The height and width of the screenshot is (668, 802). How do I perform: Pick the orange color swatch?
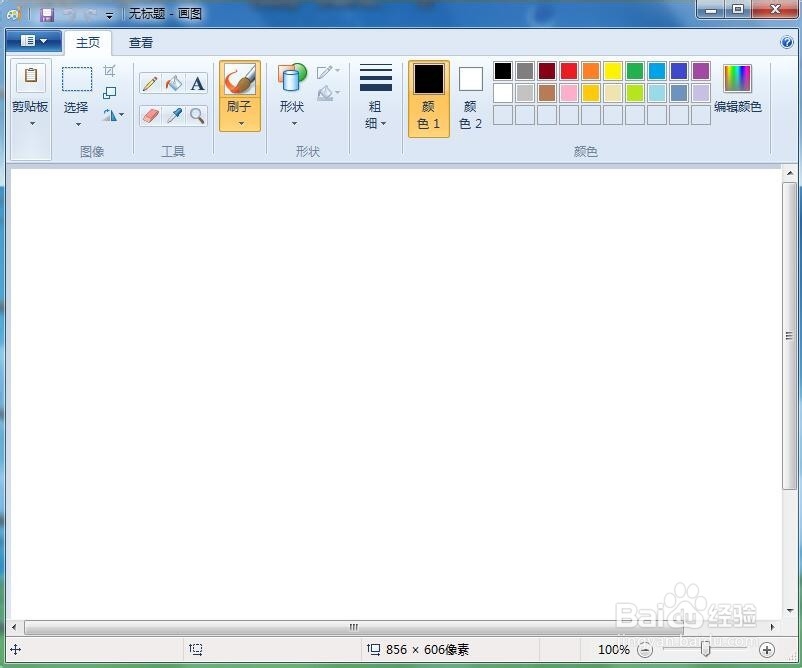point(591,71)
